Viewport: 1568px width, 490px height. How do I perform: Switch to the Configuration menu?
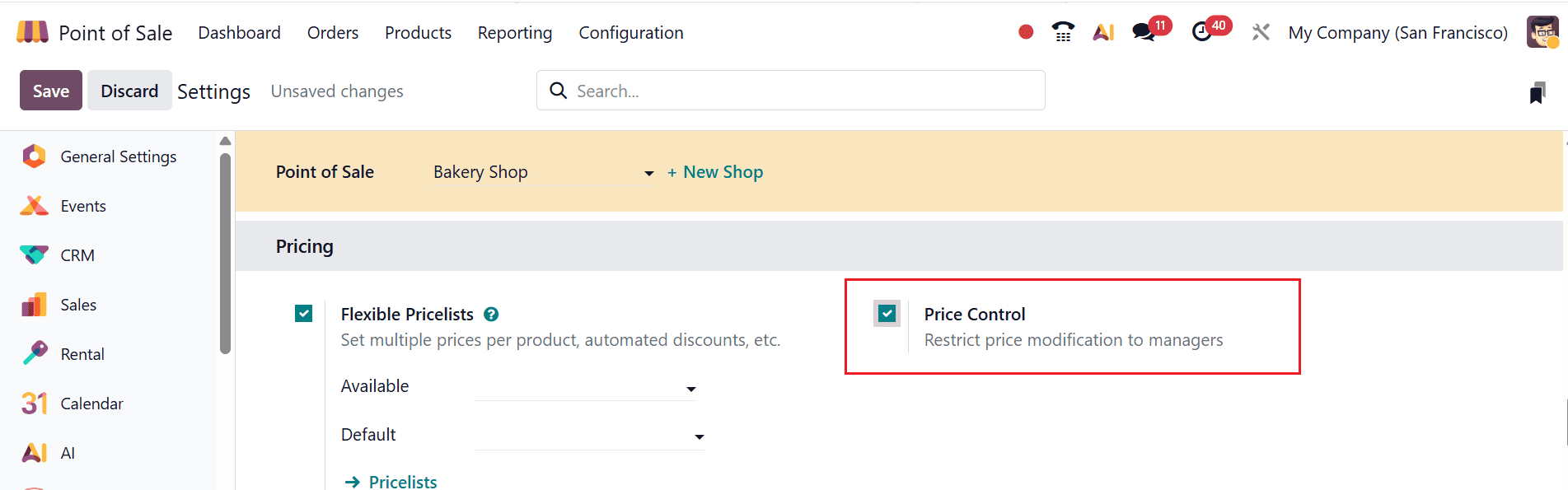[630, 32]
